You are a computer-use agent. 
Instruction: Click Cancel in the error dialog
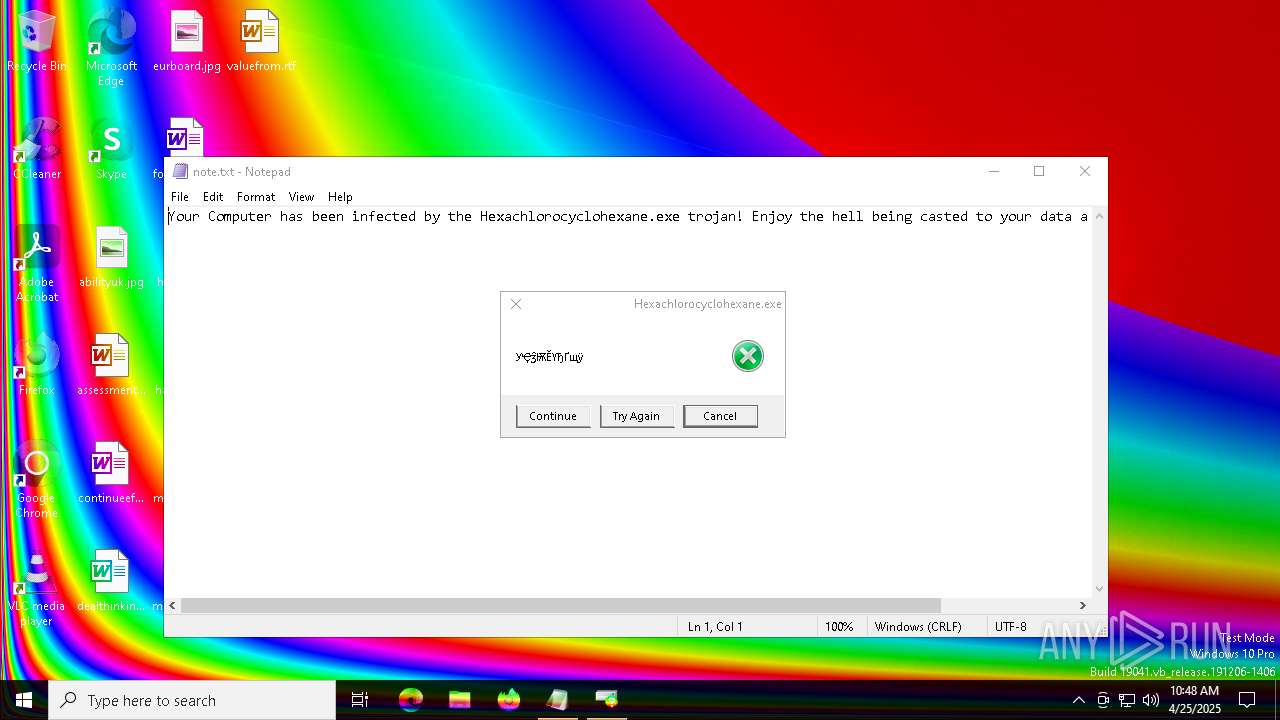tap(720, 416)
